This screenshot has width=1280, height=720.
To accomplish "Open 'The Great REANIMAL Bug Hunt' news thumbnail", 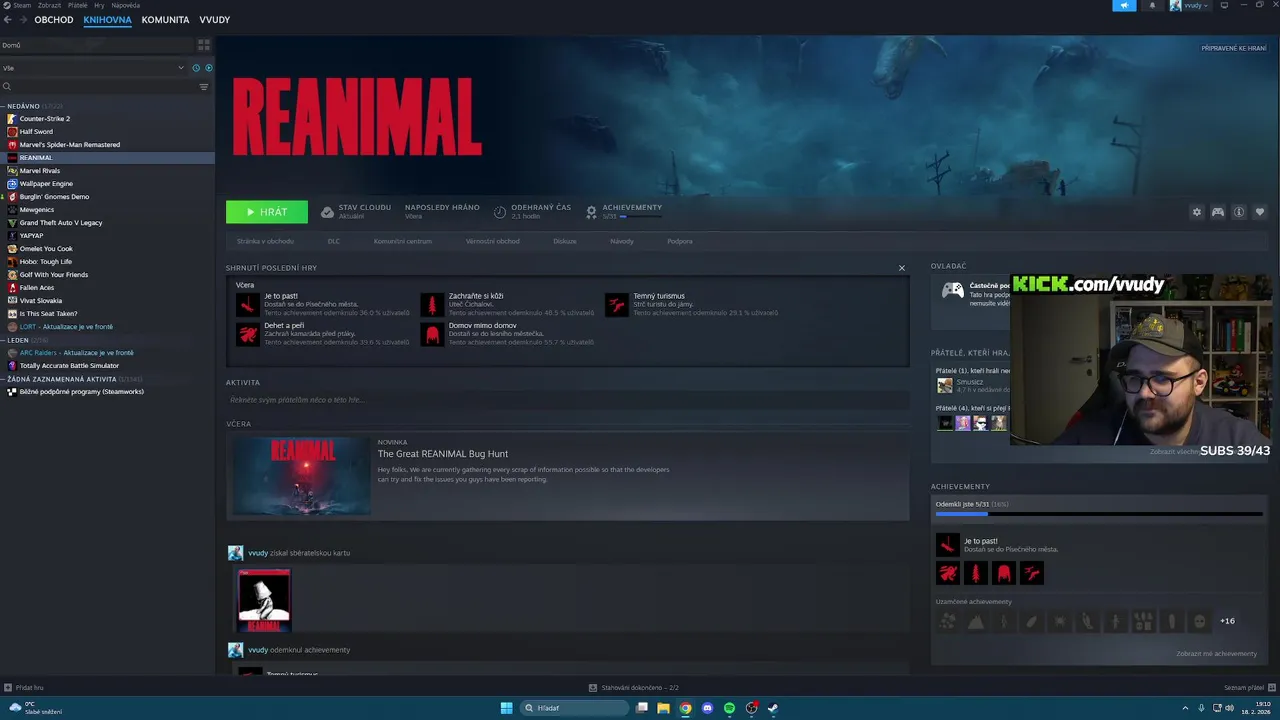I will [x=302, y=475].
